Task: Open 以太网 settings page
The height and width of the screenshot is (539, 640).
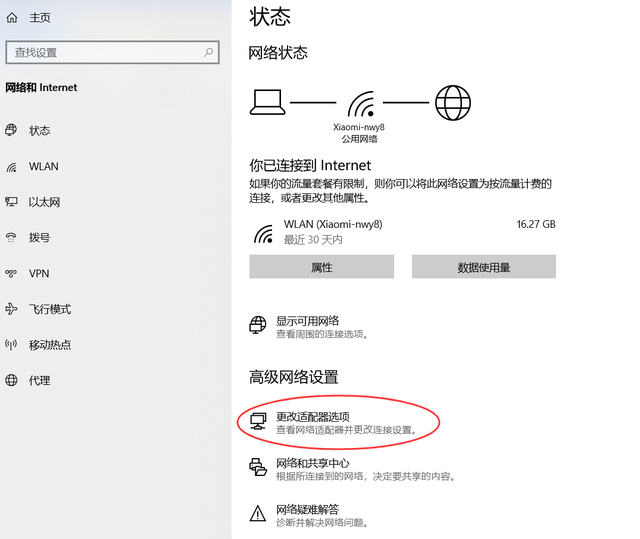Action: (44, 202)
